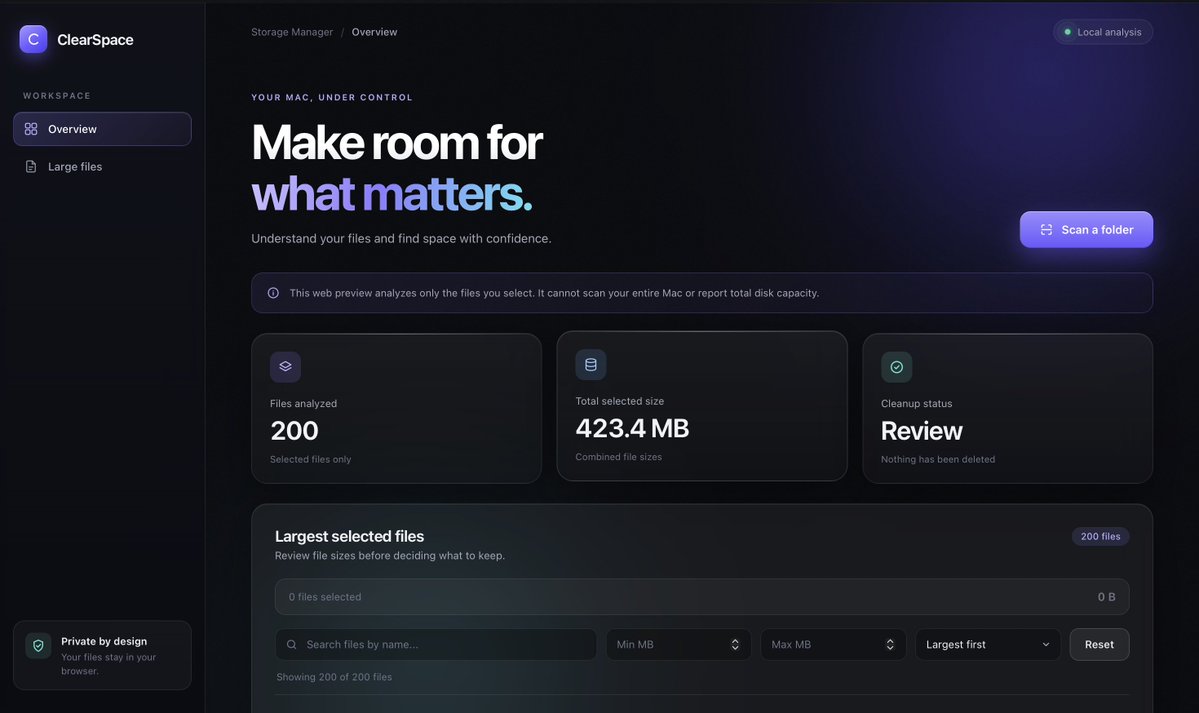Open the Large files sidebar item

click(x=102, y=166)
